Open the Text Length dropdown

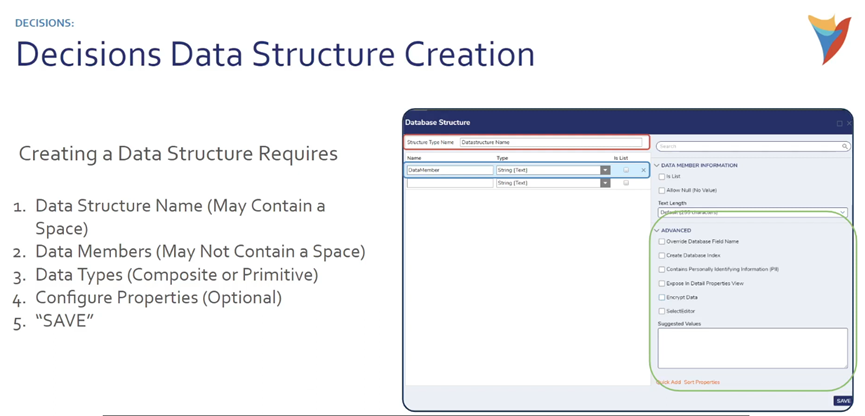(x=752, y=212)
